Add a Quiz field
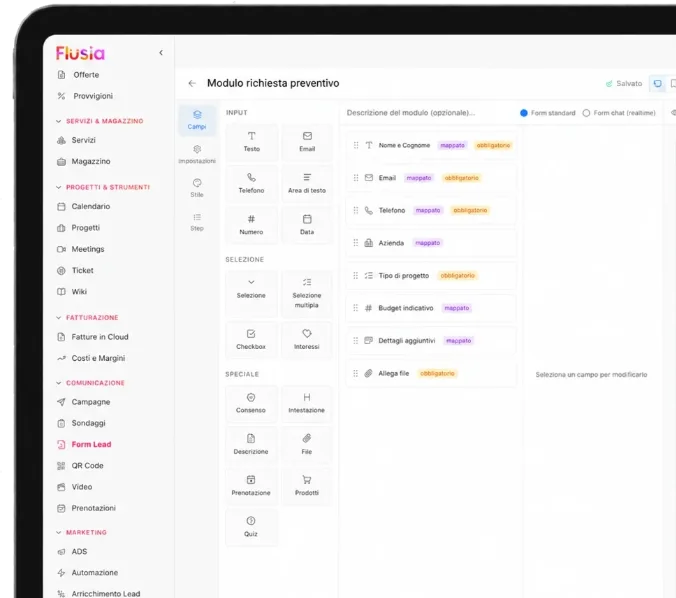Screen dimensions: 676x598 (251, 527)
